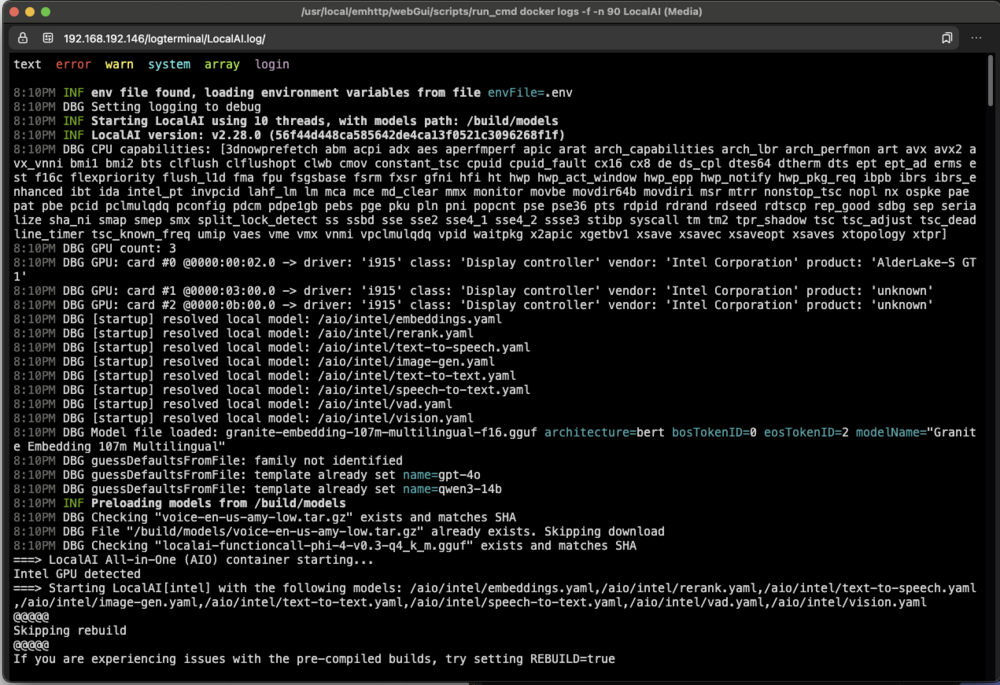
Task: Click the 'Intel GPU detected' line
Action: pyautogui.click(x=77, y=574)
